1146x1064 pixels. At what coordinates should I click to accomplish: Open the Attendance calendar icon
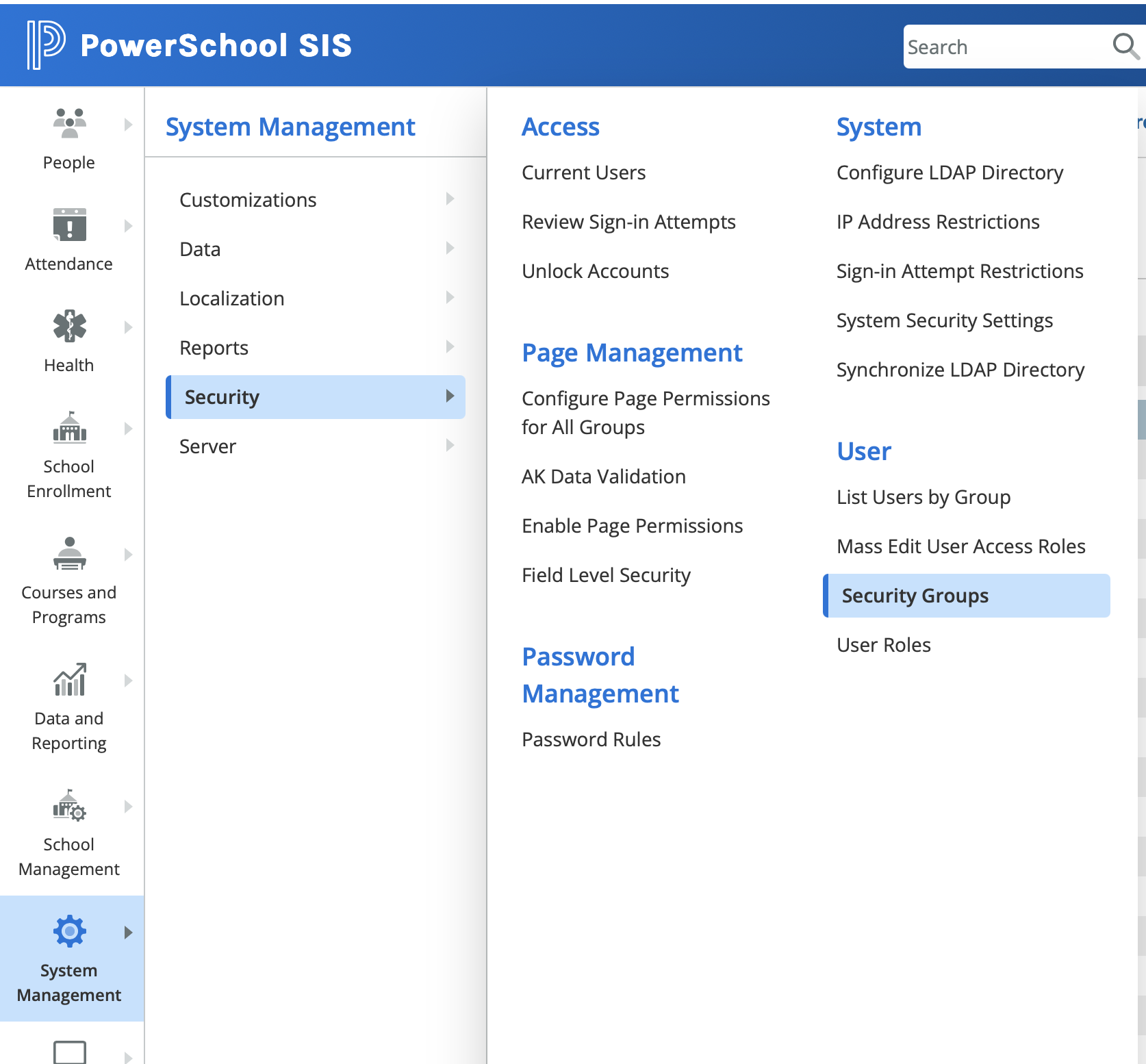[69, 225]
